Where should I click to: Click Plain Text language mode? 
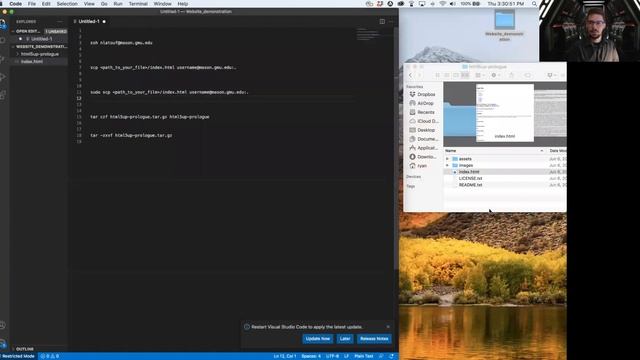click(364, 356)
